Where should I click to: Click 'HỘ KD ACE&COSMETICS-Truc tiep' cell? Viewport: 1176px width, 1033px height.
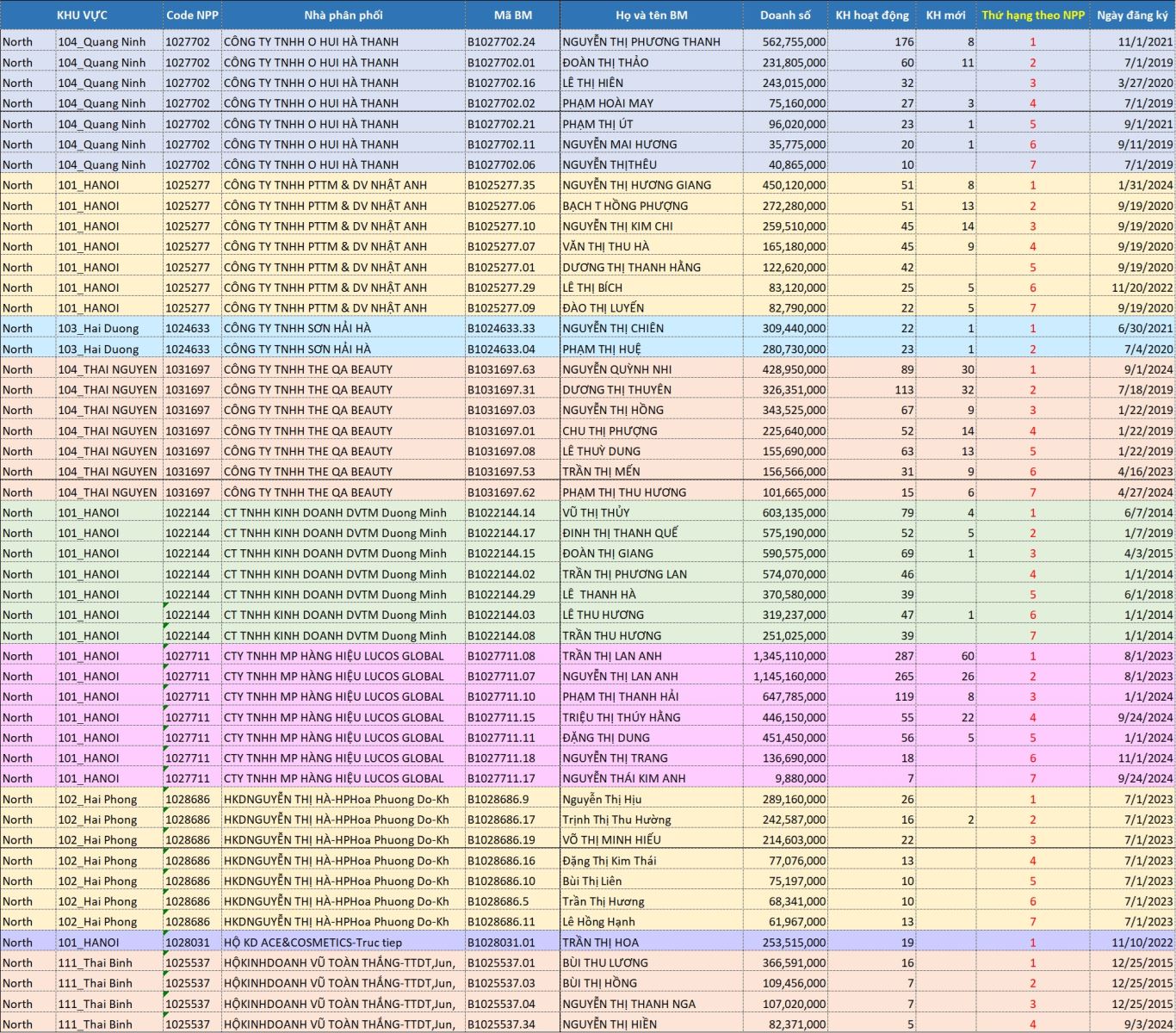click(344, 943)
